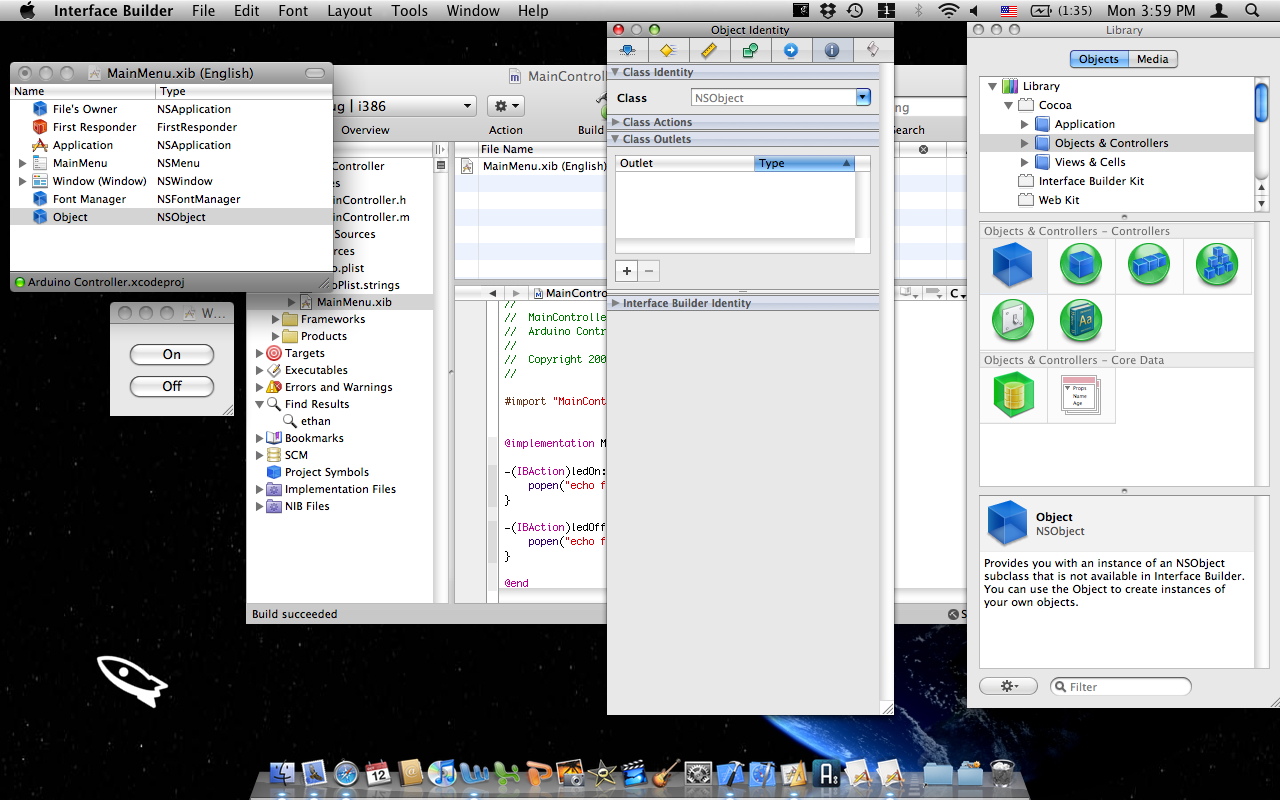The width and height of the screenshot is (1280, 800).
Task: Expand the Class Actions section
Action: pos(616,122)
